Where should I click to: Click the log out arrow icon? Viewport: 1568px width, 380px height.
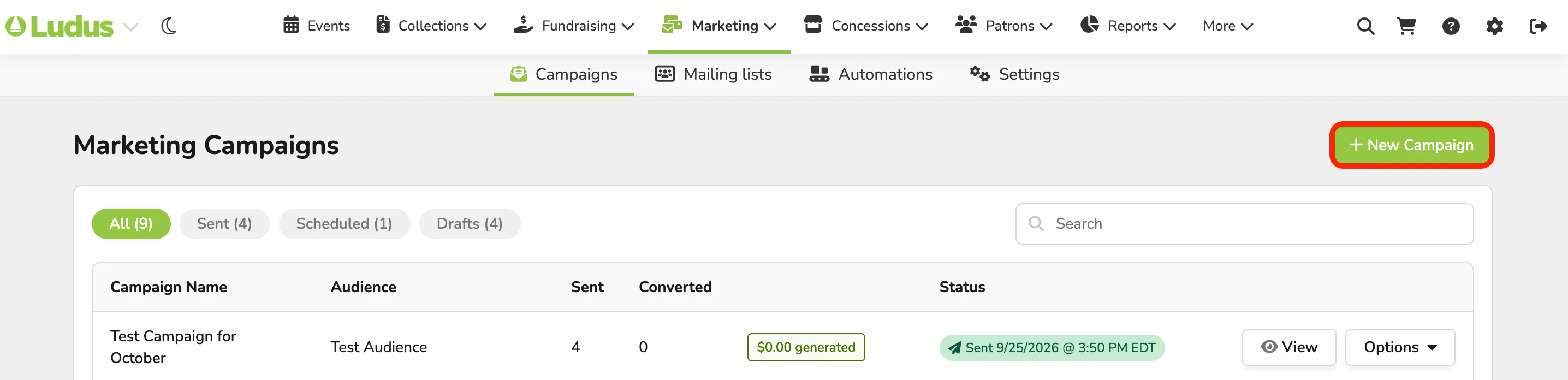[x=1538, y=26]
